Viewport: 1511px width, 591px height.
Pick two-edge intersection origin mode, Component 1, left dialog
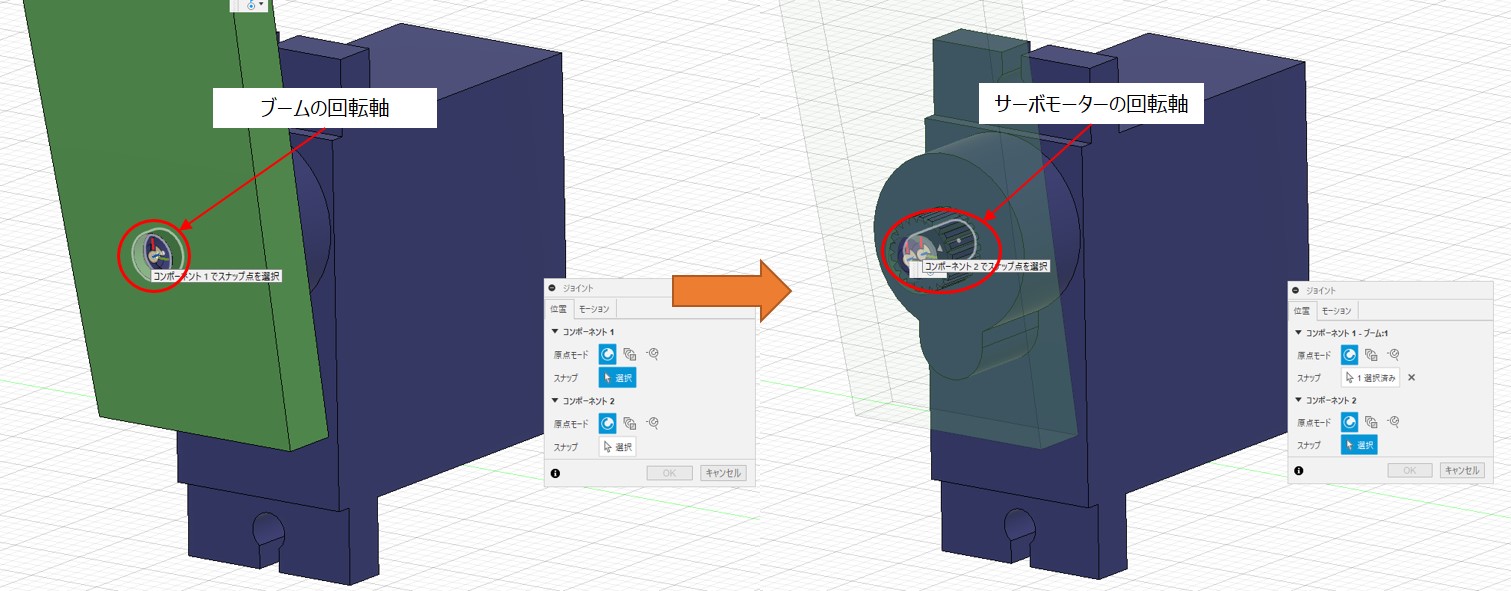click(x=653, y=353)
